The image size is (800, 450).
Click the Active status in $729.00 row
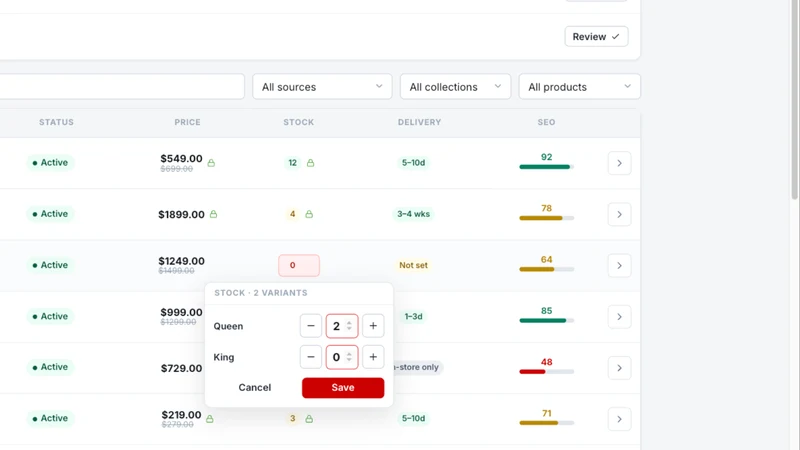tap(50, 367)
